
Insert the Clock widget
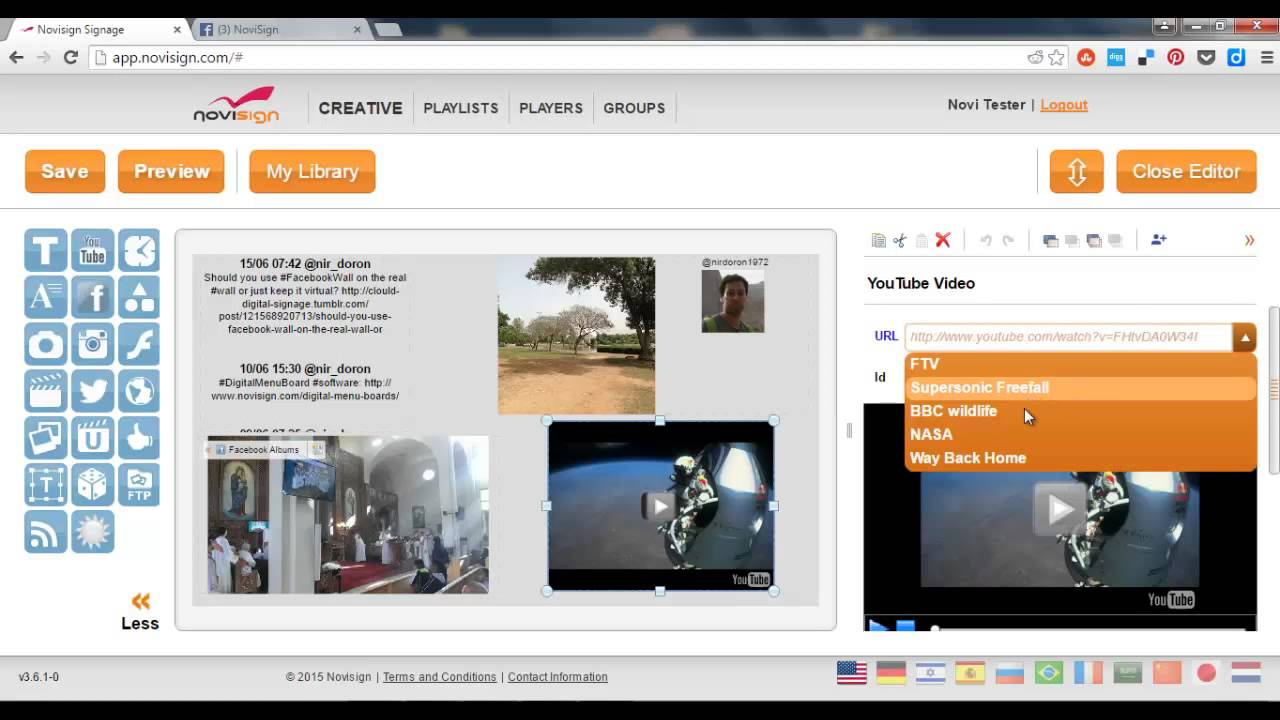[139, 250]
